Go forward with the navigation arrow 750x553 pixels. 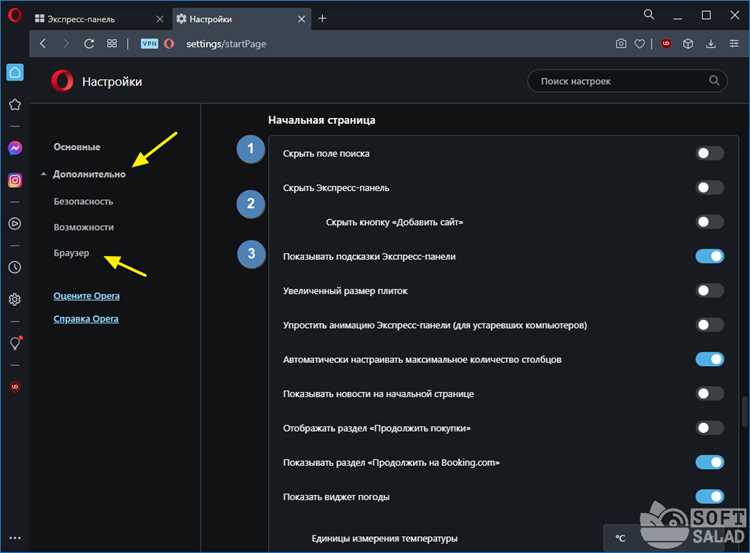pyautogui.click(x=66, y=44)
